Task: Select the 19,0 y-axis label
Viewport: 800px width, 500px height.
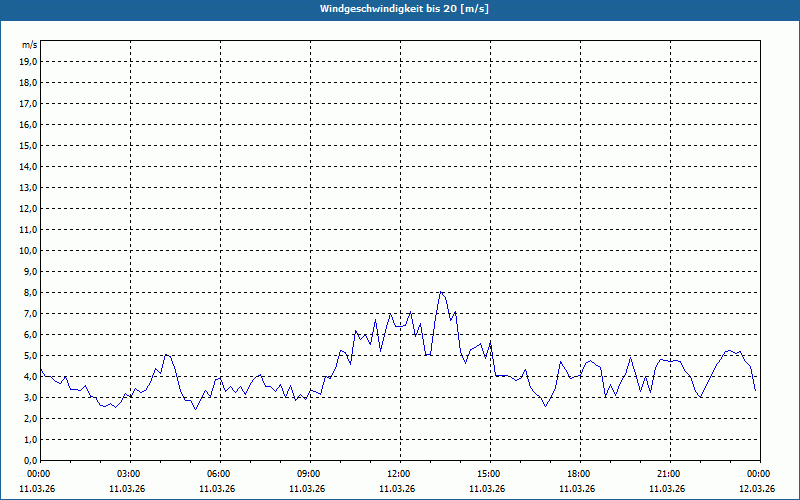Action: click(28, 61)
